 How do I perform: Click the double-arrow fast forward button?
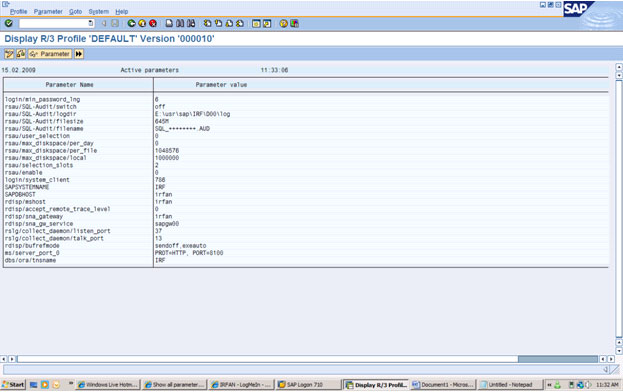click(x=79, y=54)
